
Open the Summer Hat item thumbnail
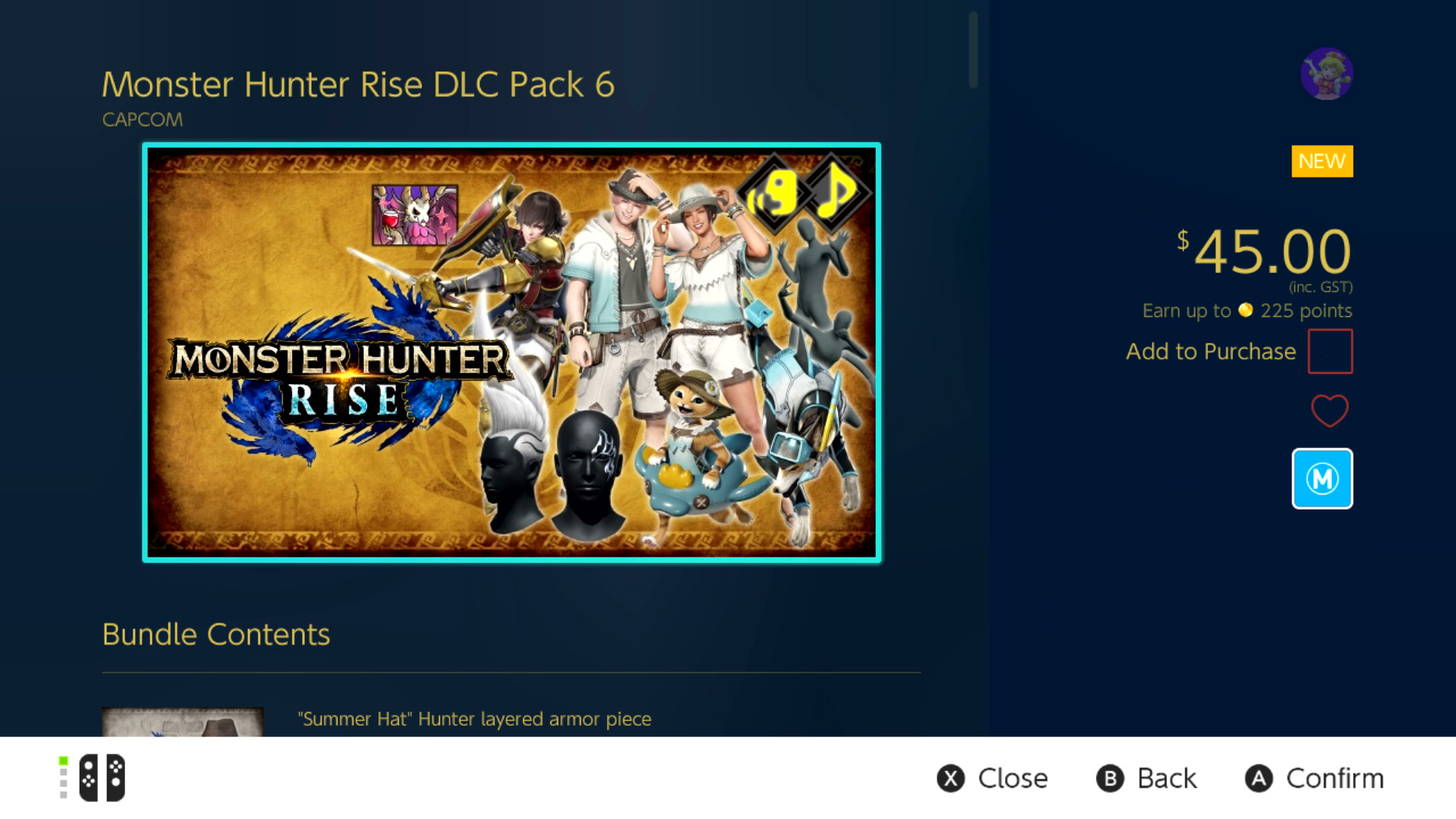183,722
